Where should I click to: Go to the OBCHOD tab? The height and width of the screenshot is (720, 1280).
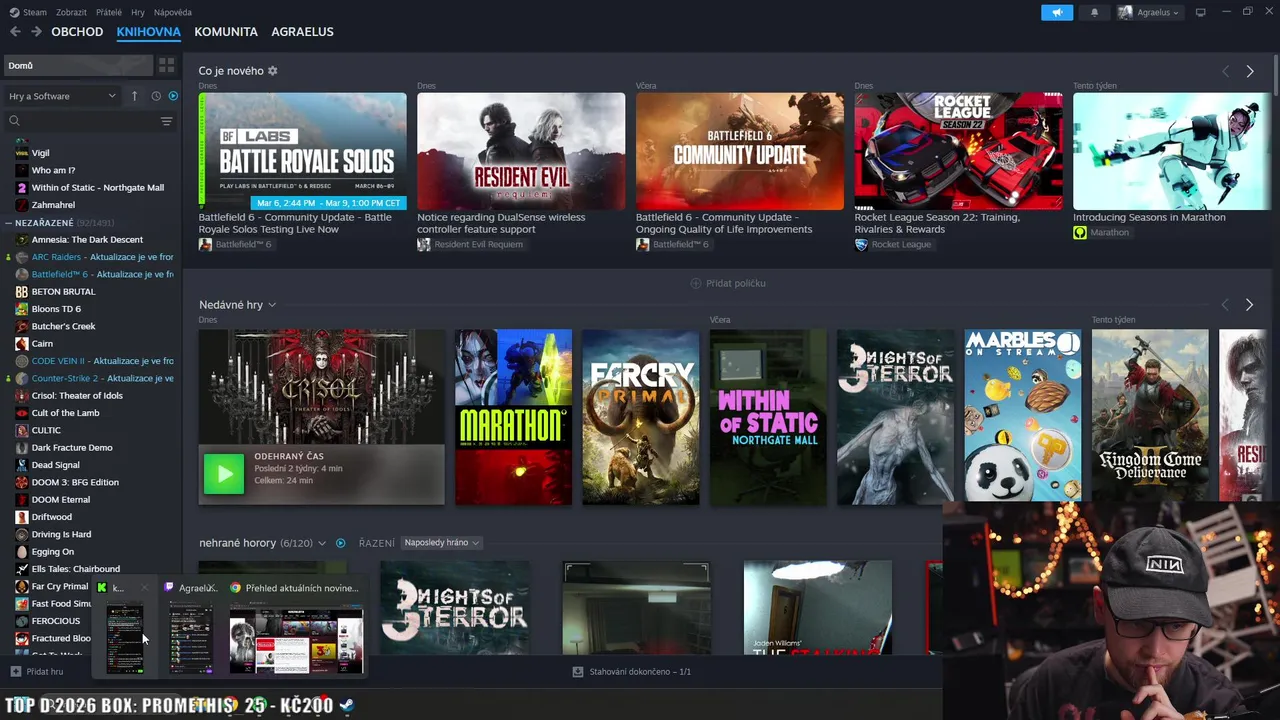[x=77, y=32]
